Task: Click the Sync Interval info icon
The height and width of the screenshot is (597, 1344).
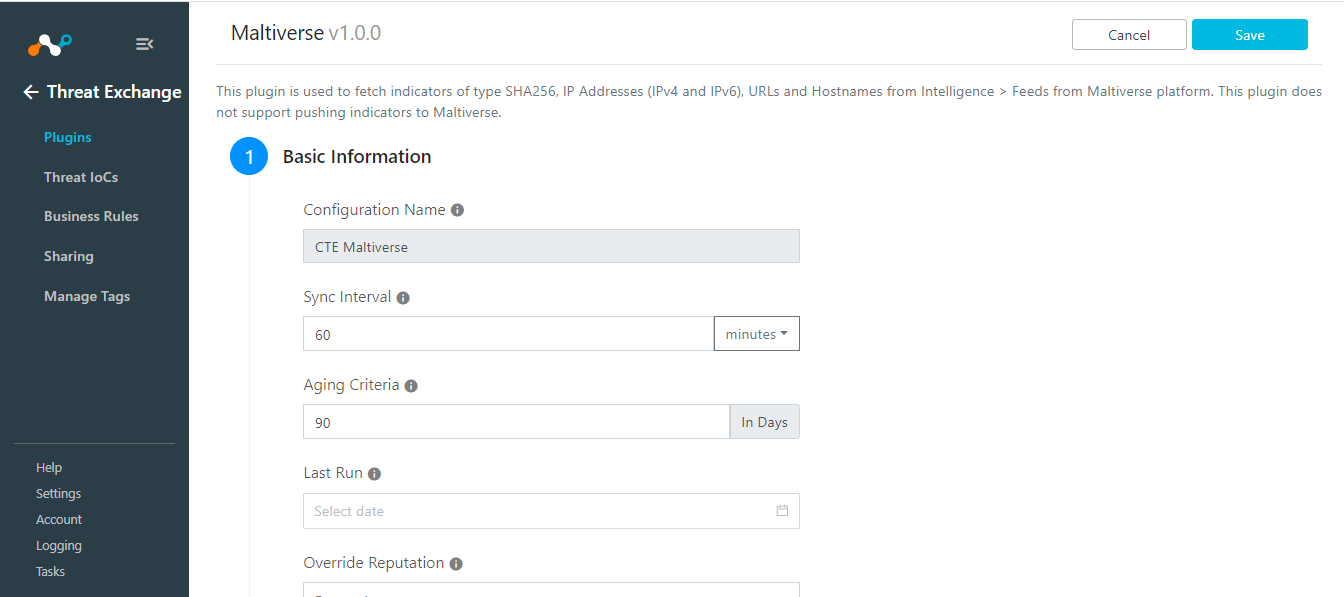Action: pyautogui.click(x=403, y=298)
